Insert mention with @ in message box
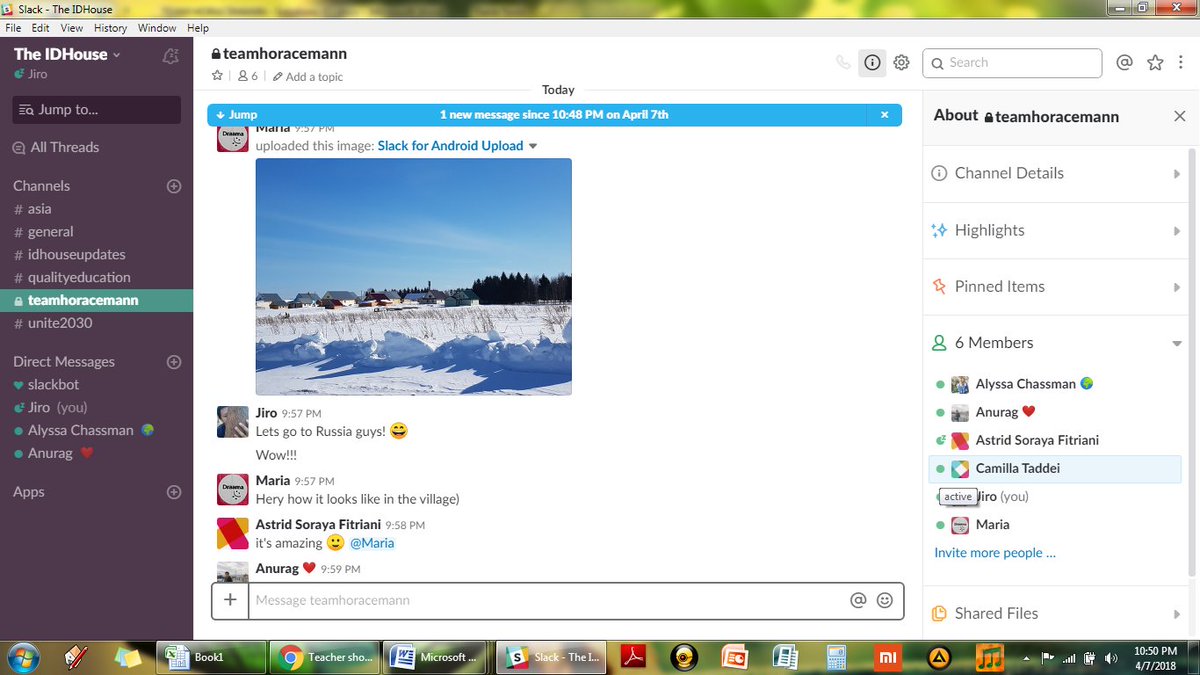 (x=857, y=600)
